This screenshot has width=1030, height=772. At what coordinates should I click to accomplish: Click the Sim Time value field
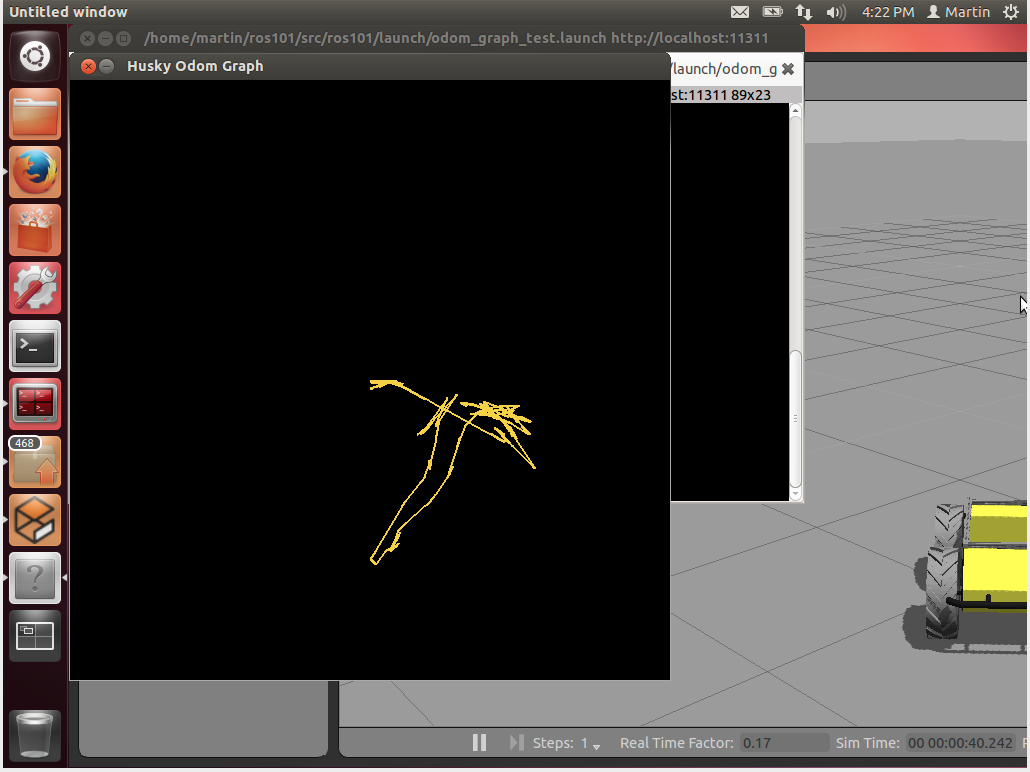960,743
